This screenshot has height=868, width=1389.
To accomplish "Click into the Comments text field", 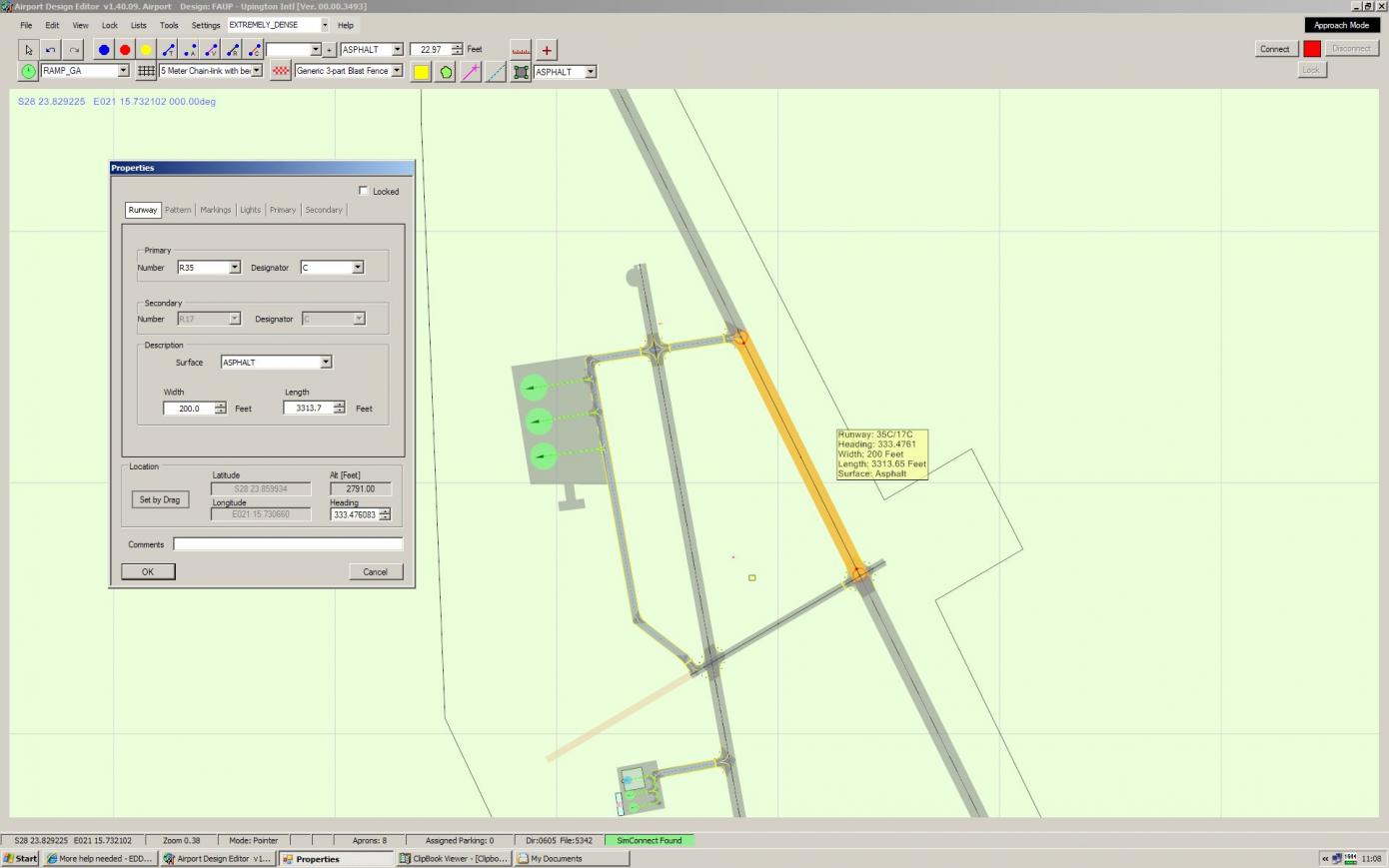I will pos(288,544).
